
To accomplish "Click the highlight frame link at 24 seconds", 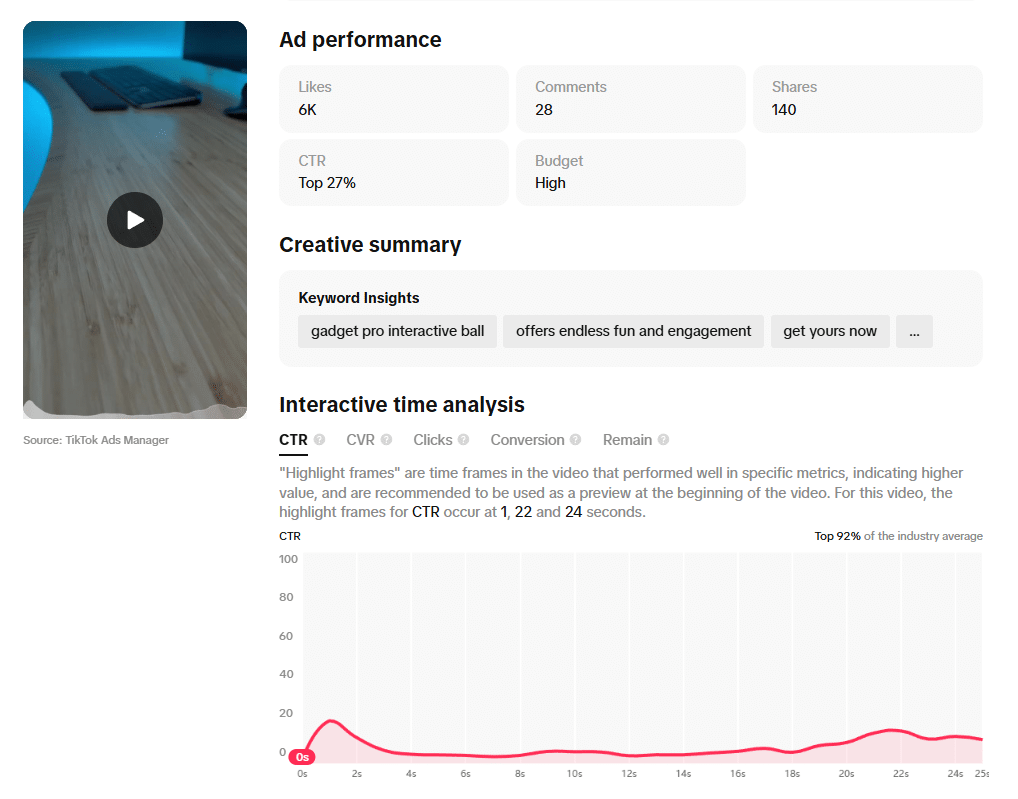I will click(574, 511).
